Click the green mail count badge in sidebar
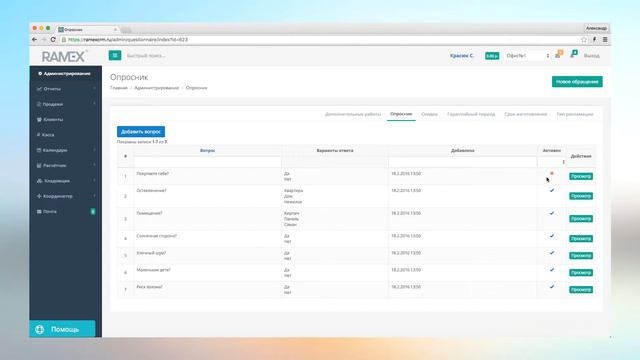Screen dimensions: 640x360 tap(93, 211)
